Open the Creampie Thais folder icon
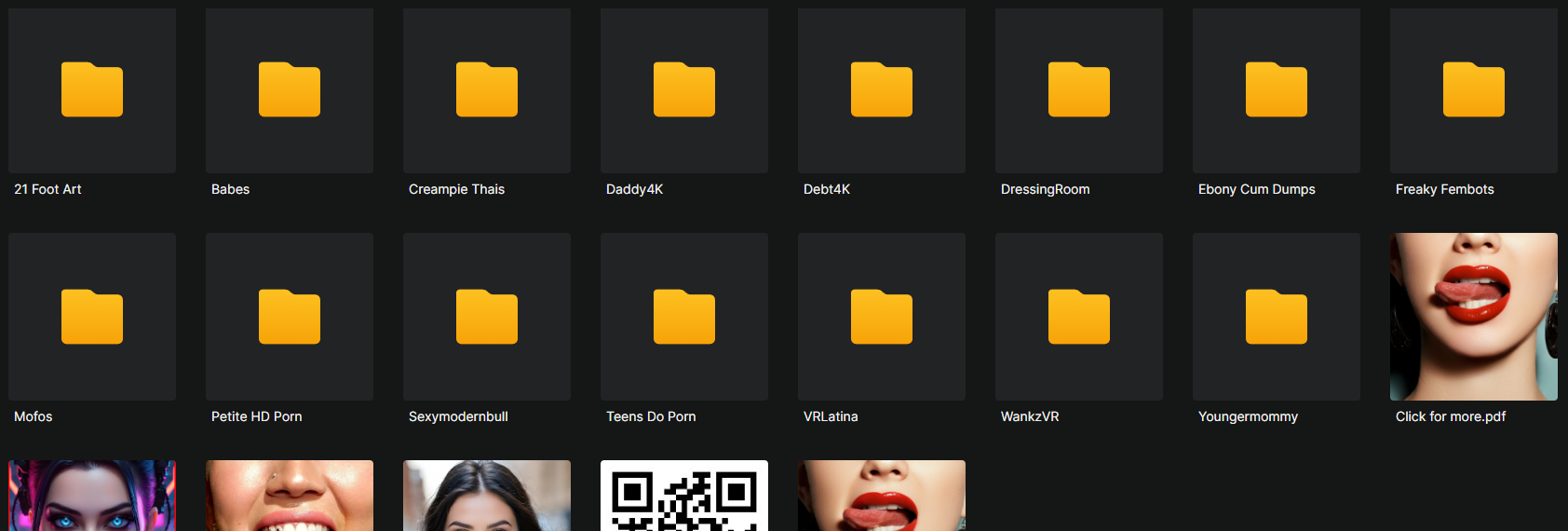Image resolution: width=1568 pixels, height=531 pixels. (487, 89)
